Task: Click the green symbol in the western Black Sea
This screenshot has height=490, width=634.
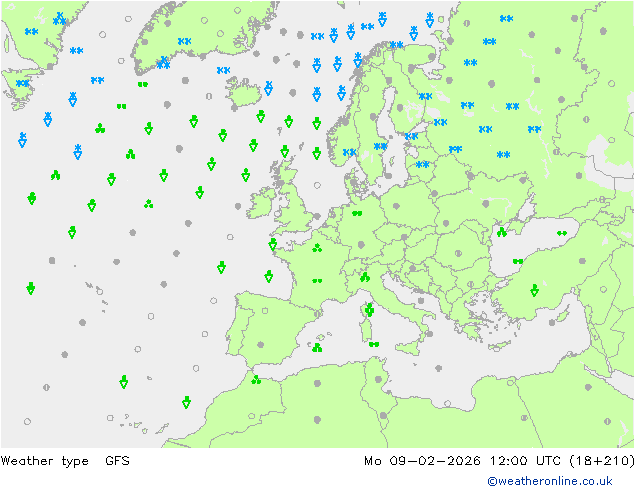Action: click(x=518, y=262)
